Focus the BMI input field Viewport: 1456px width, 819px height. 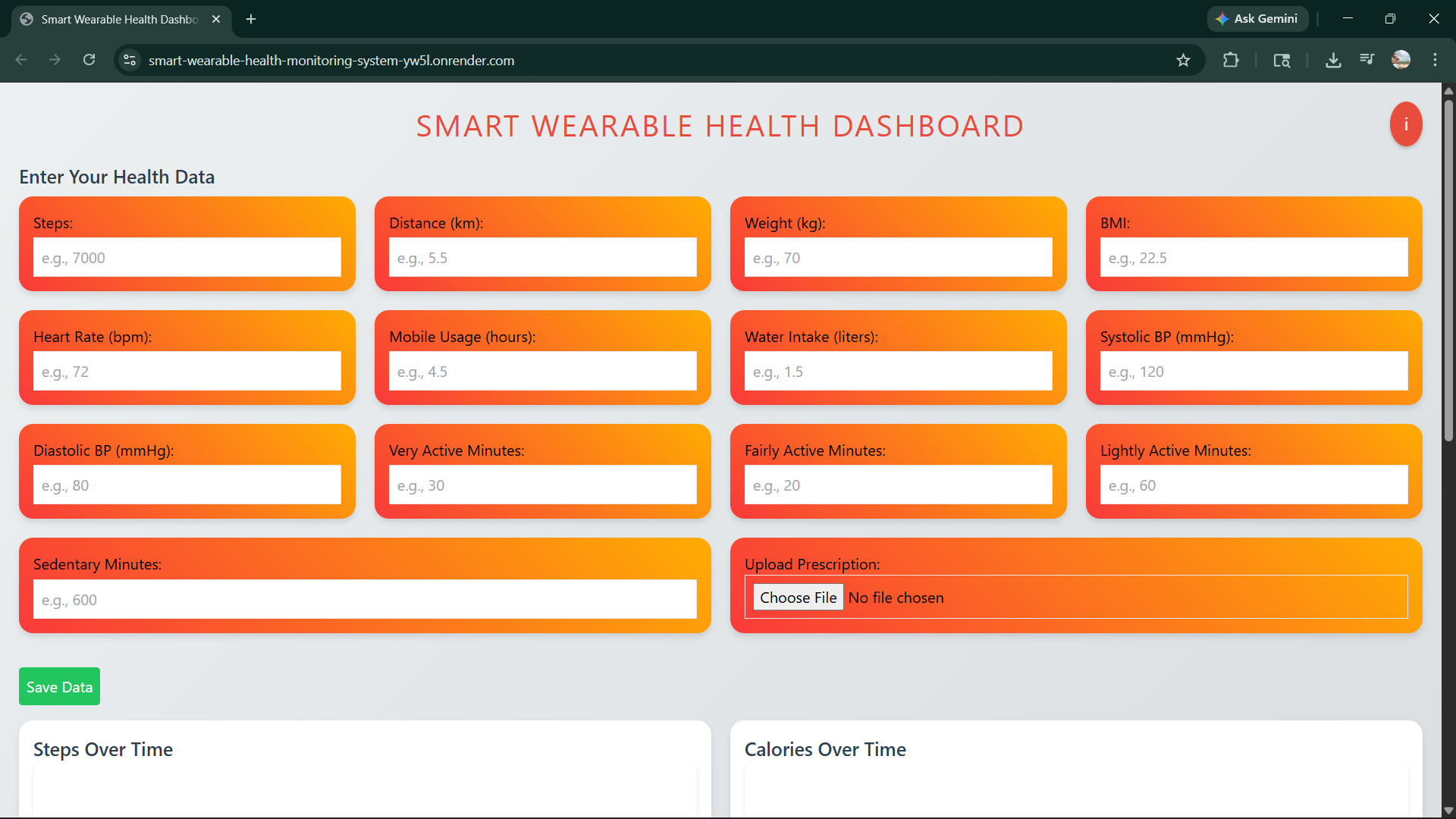point(1254,258)
